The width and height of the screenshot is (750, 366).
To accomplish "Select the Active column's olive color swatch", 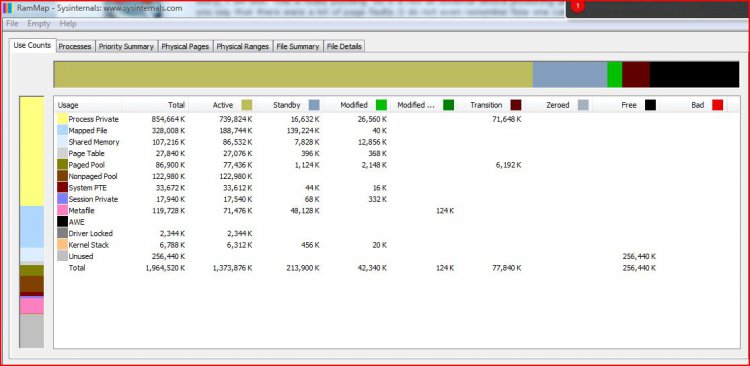I will point(247,105).
